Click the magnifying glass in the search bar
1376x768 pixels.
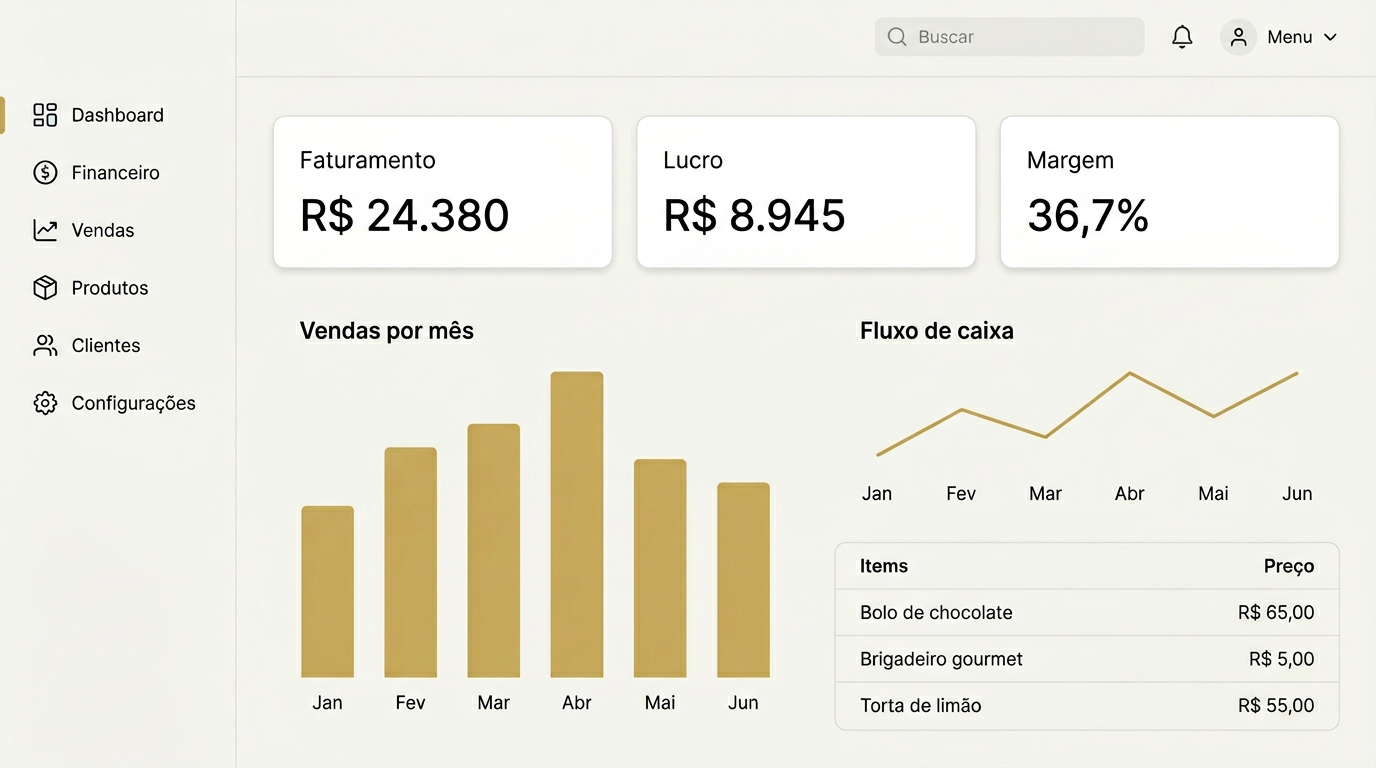(897, 36)
